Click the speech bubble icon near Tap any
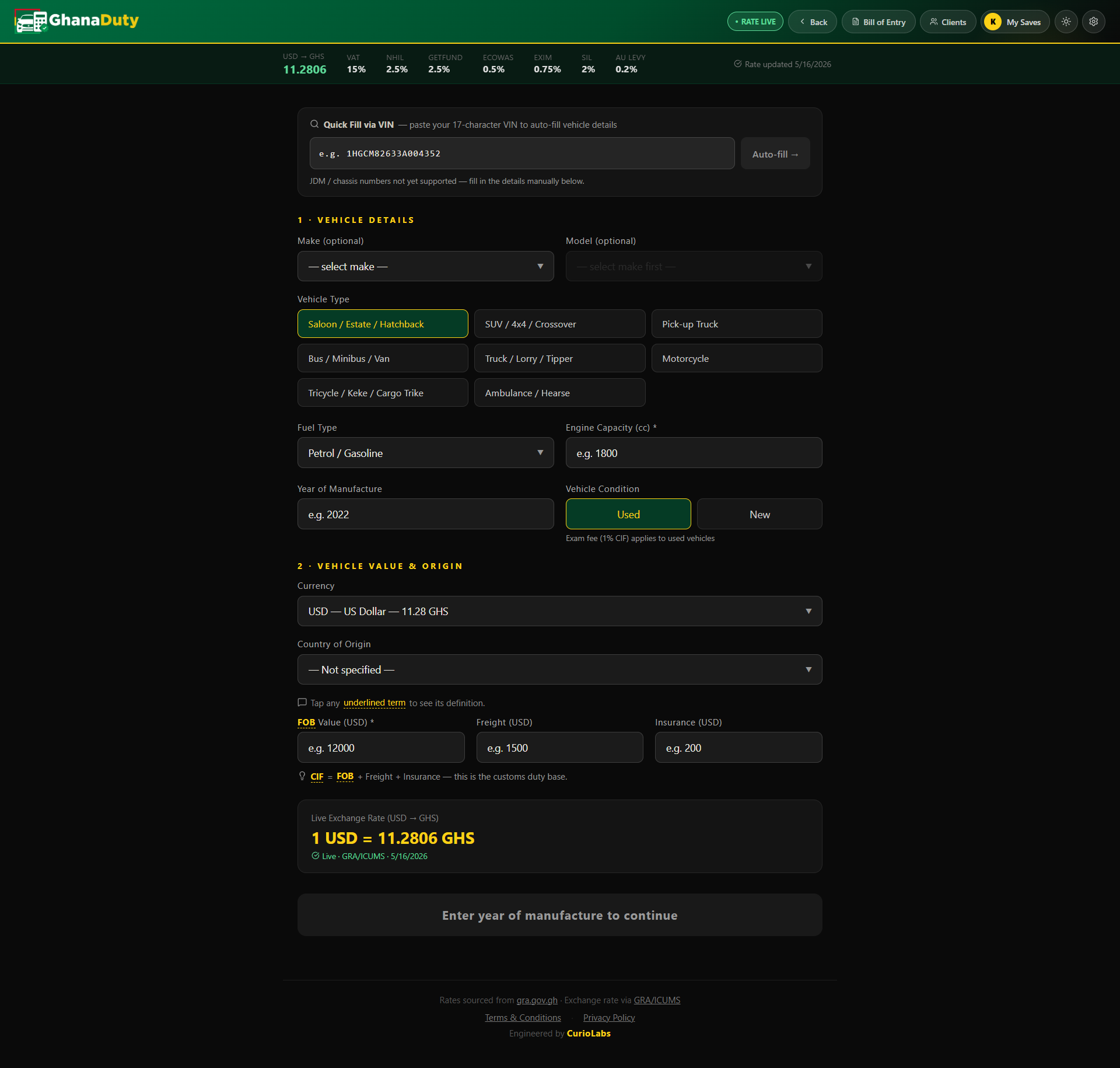This screenshot has width=1120, height=1068. (x=302, y=703)
